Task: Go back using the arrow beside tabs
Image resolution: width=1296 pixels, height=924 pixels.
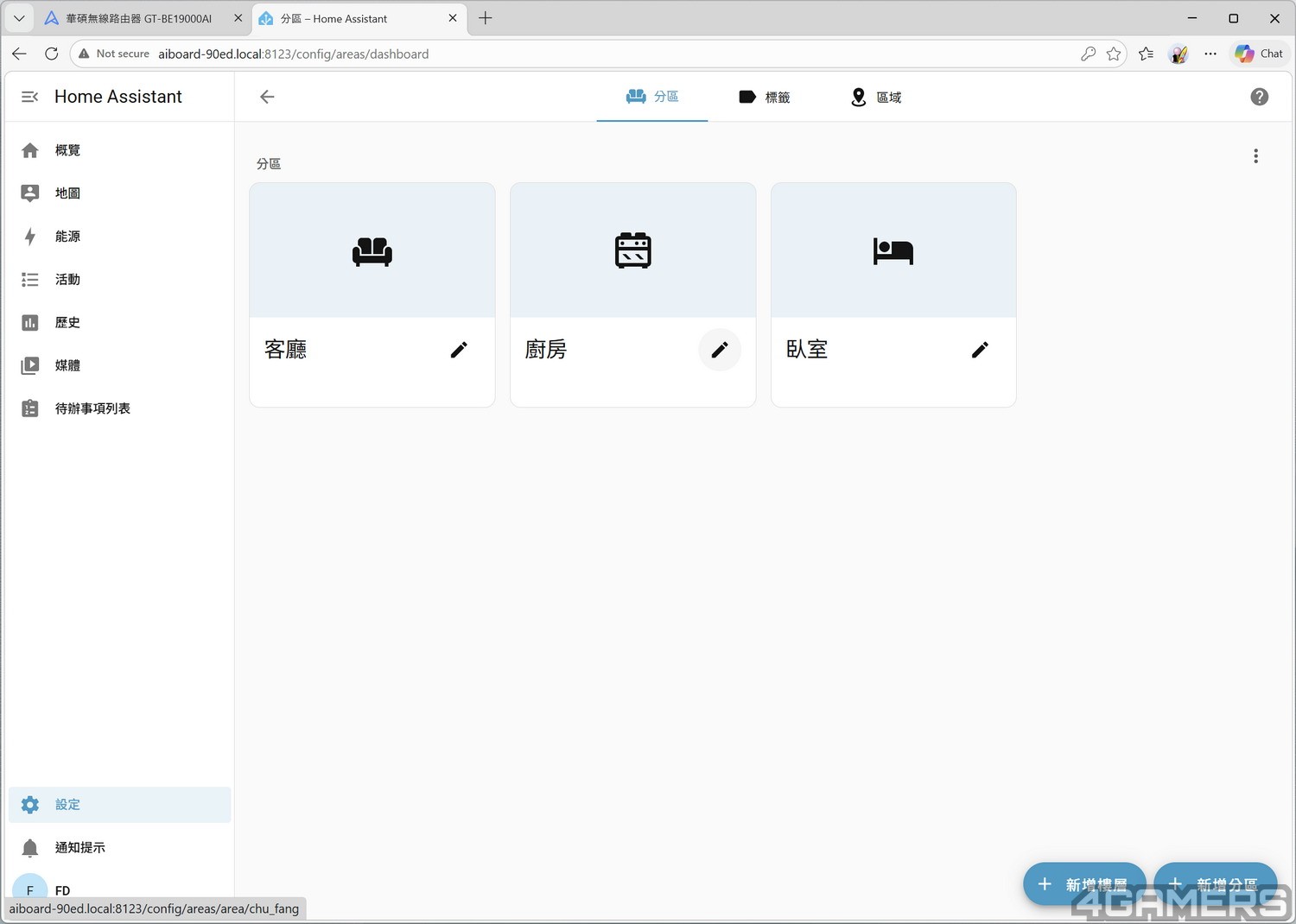Action: (x=267, y=97)
